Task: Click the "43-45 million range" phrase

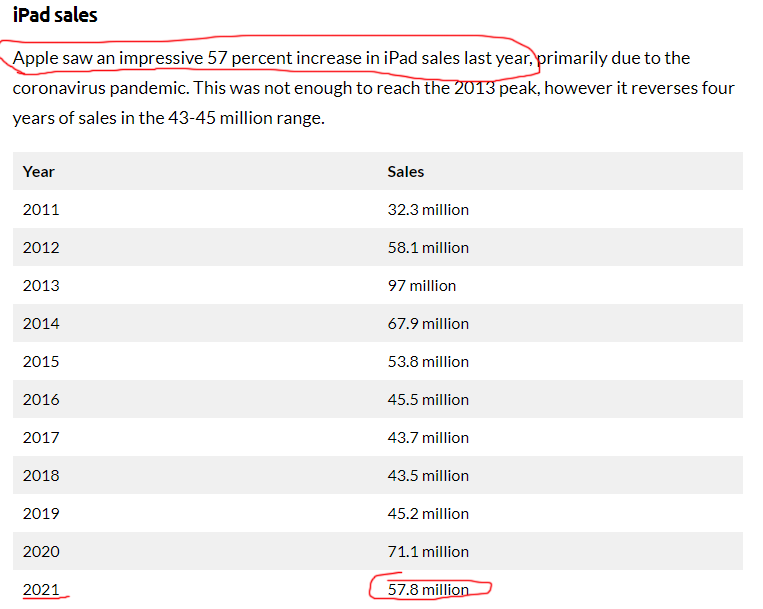Action: point(246,118)
